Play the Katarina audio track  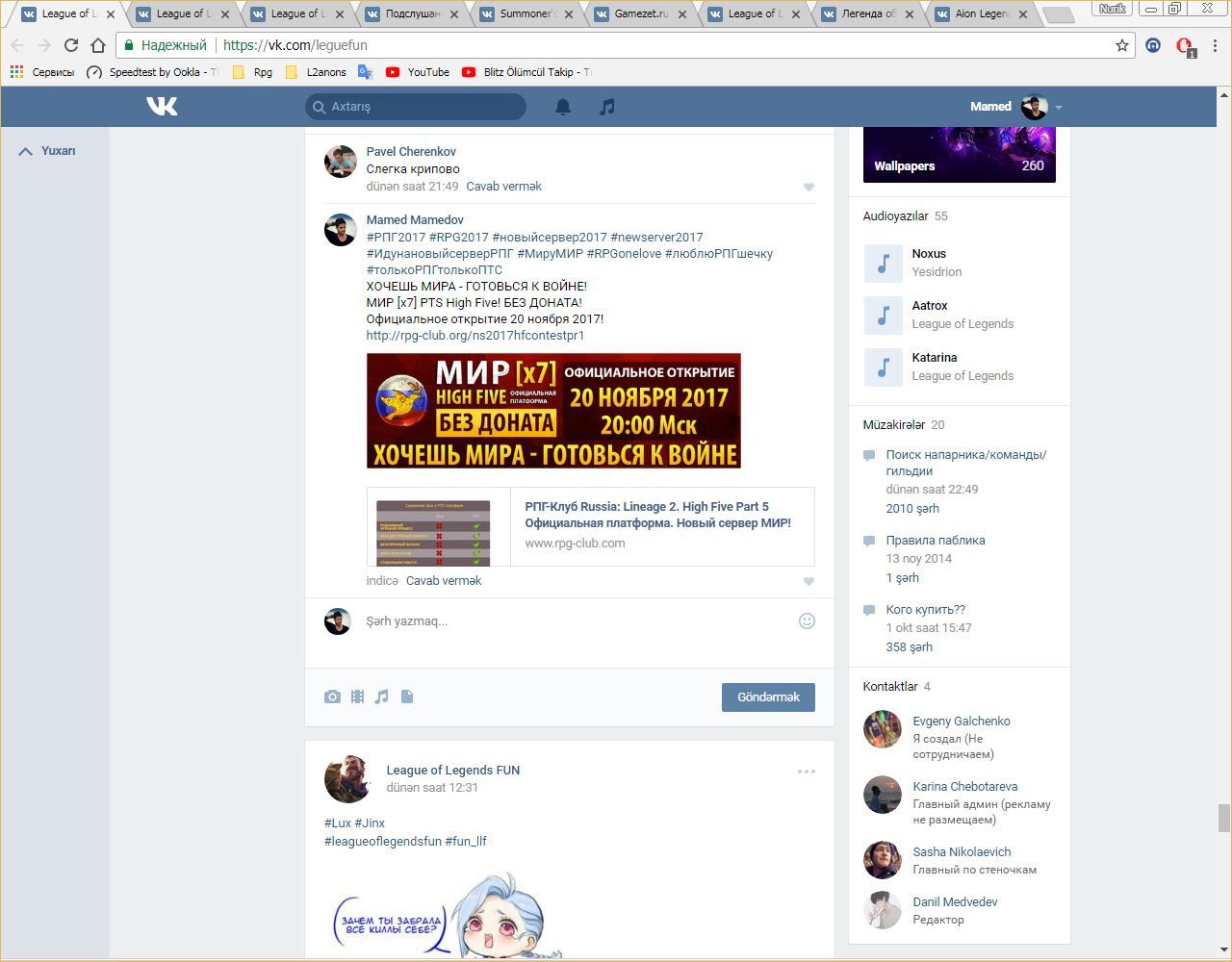tap(883, 367)
